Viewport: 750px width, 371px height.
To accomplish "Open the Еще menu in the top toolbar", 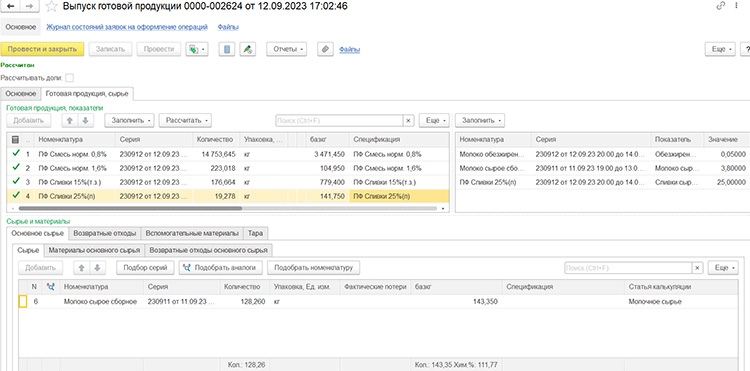I will point(721,49).
